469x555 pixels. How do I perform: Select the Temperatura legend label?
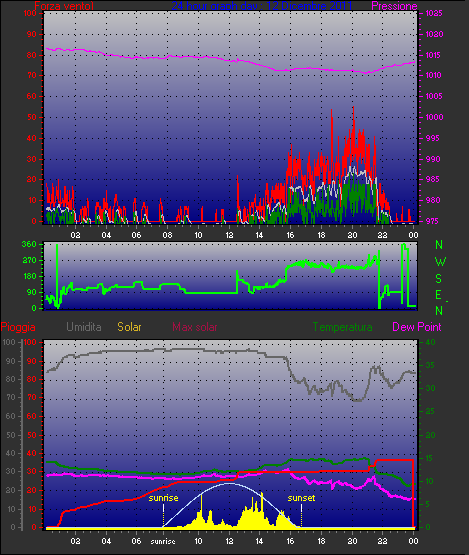[342, 327]
